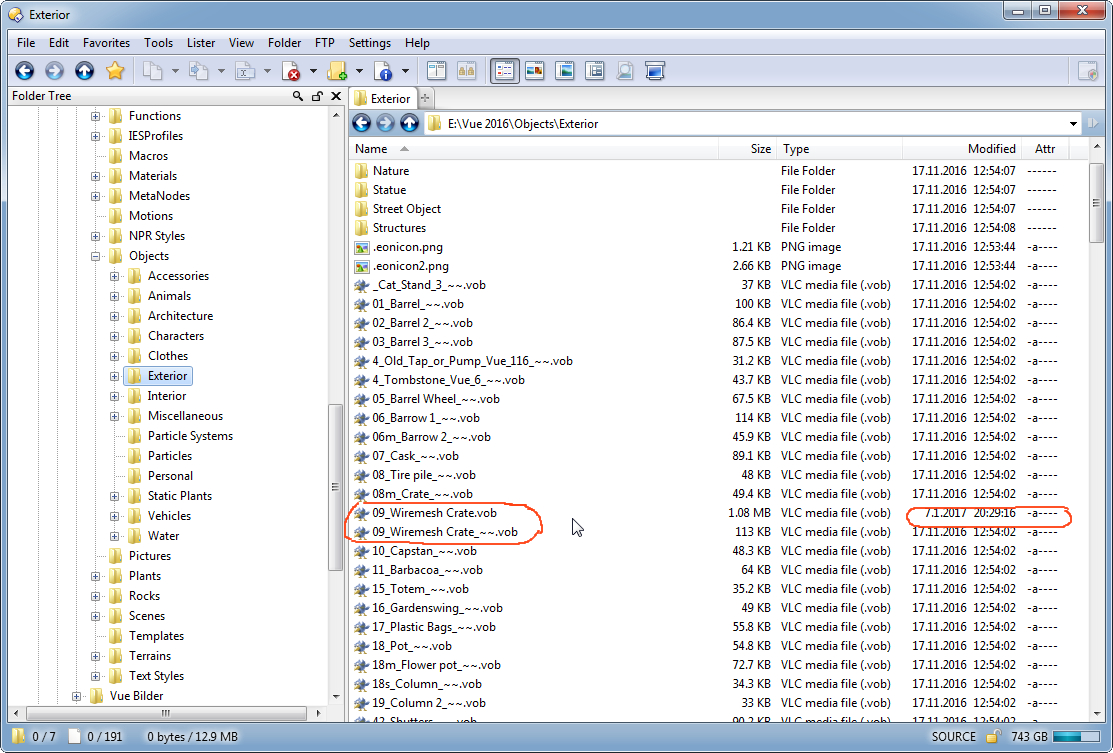The image size is (1113, 753).
Task: Select file 16_Gardenswing_~~.vob
Action: (437, 608)
